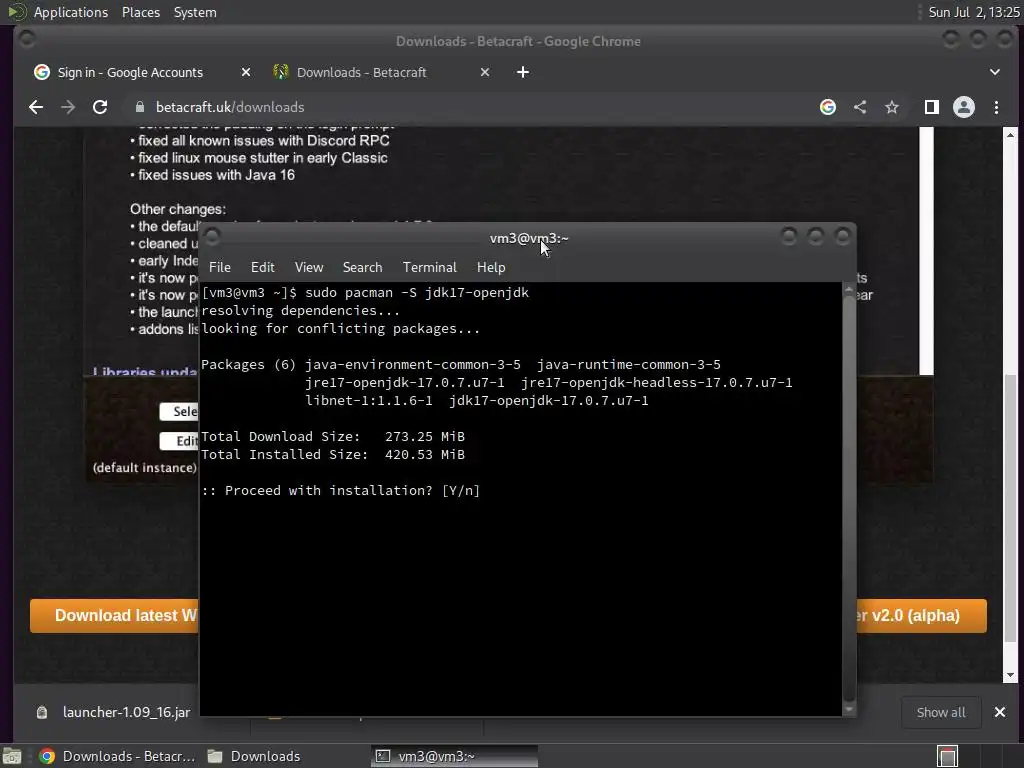
Task: Open launcher-1.09_16.jar download item
Action: tap(126, 712)
